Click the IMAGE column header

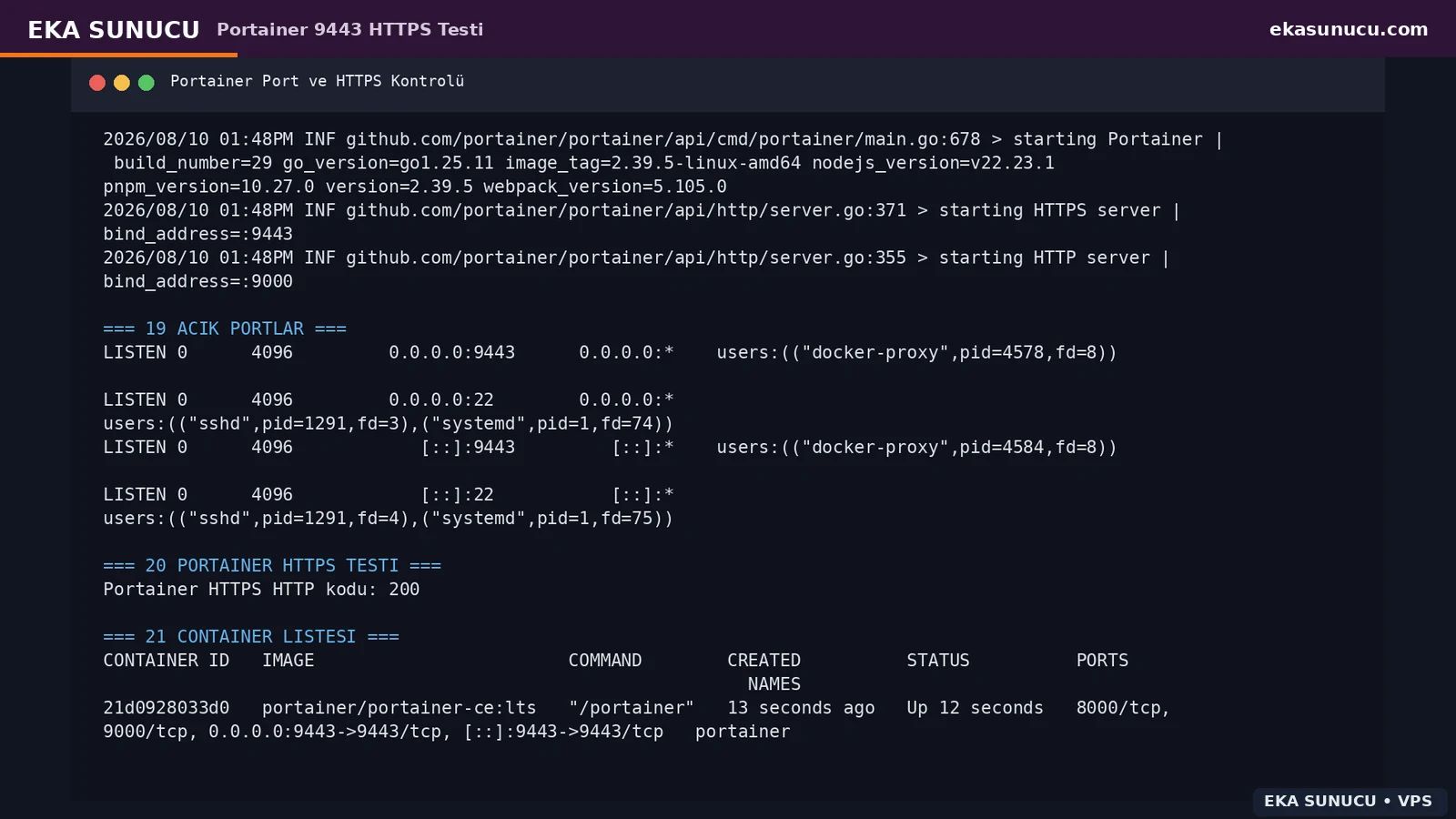288,660
